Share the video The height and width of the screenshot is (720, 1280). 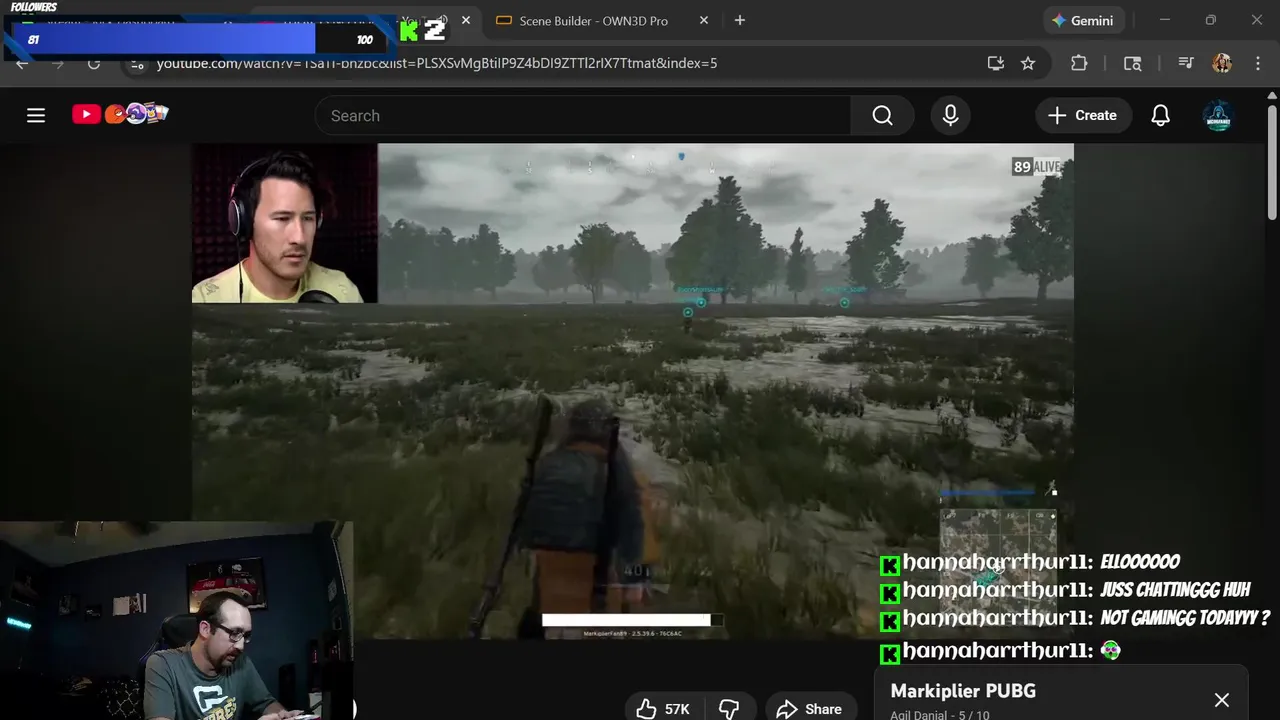(810, 709)
